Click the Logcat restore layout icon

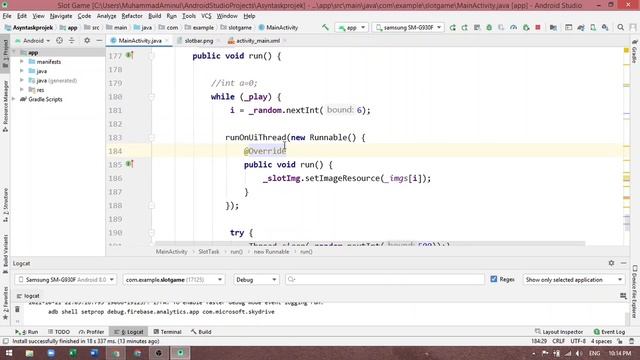(623, 296)
